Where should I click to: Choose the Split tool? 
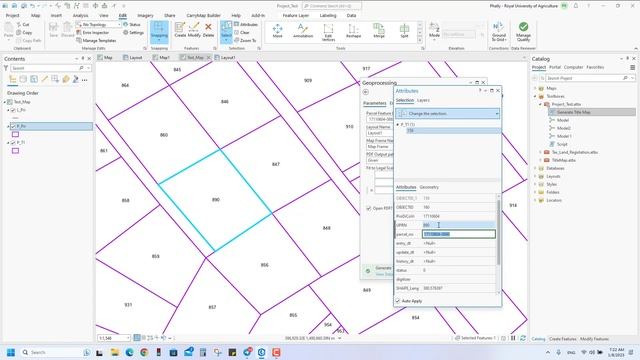coord(404,31)
